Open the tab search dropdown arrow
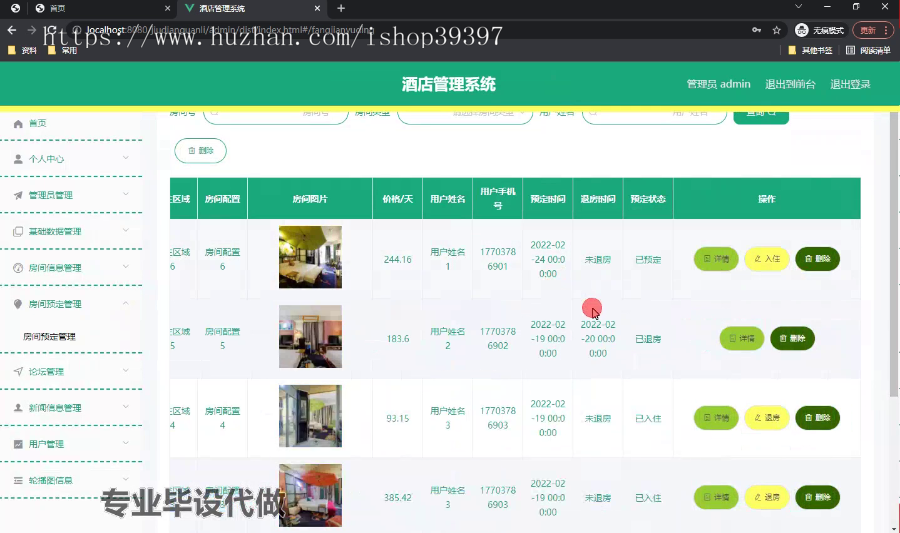The height and width of the screenshot is (533, 900). point(798,7)
